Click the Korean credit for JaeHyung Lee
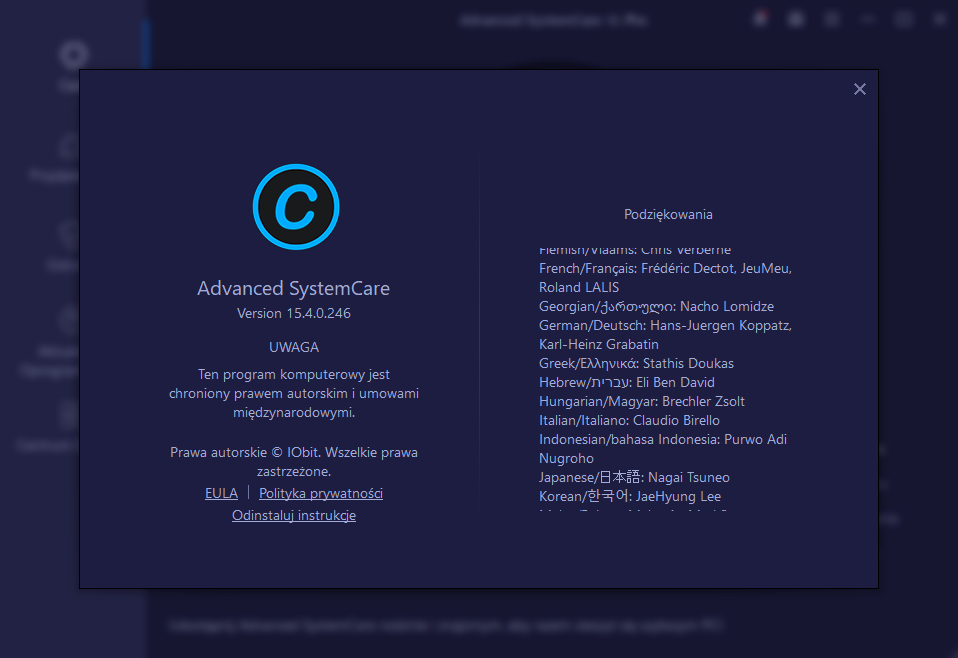The image size is (958, 658). pyautogui.click(x=630, y=496)
